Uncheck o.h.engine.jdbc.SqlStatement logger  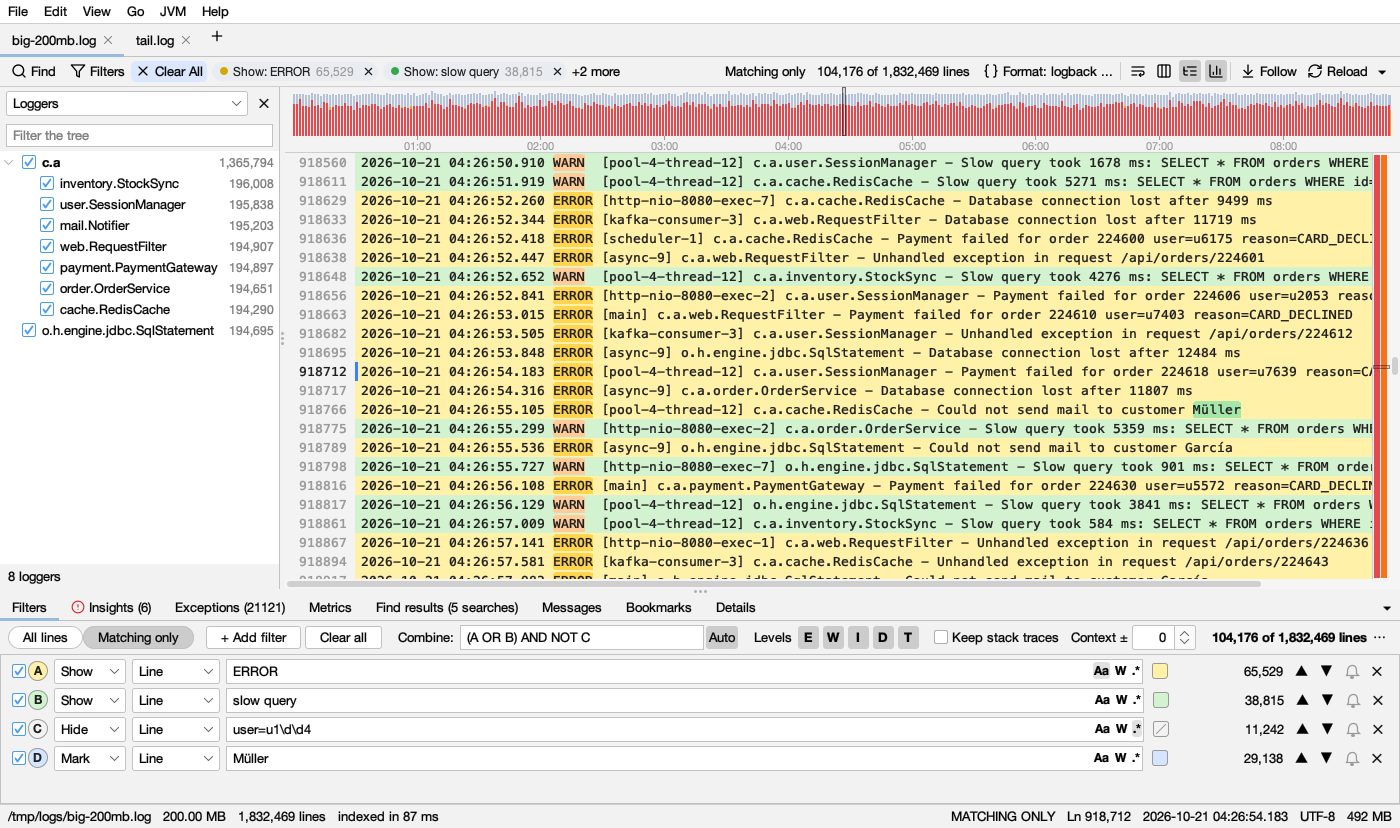29,330
